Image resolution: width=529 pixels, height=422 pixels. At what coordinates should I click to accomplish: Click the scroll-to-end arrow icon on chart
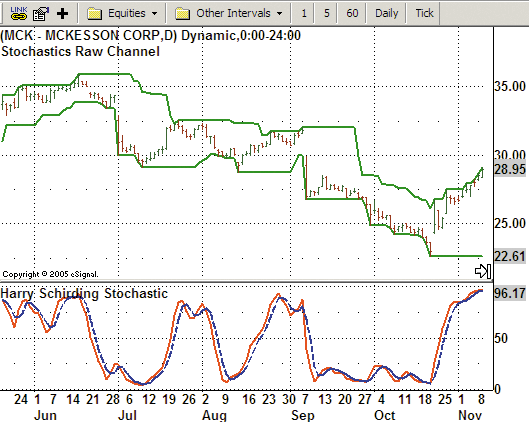pos(483,271)
